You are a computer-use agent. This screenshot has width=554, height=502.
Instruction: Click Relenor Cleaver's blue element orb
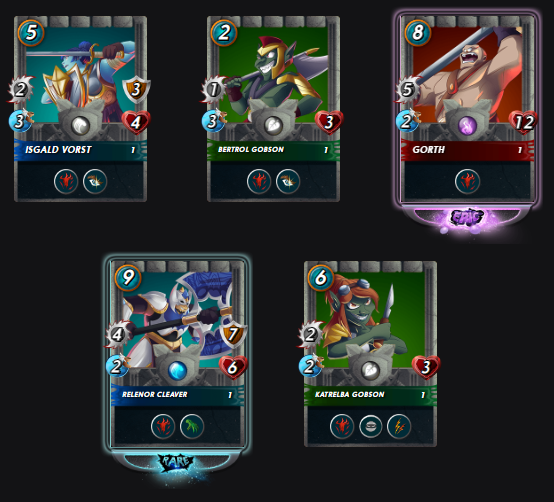click(177, 371)
